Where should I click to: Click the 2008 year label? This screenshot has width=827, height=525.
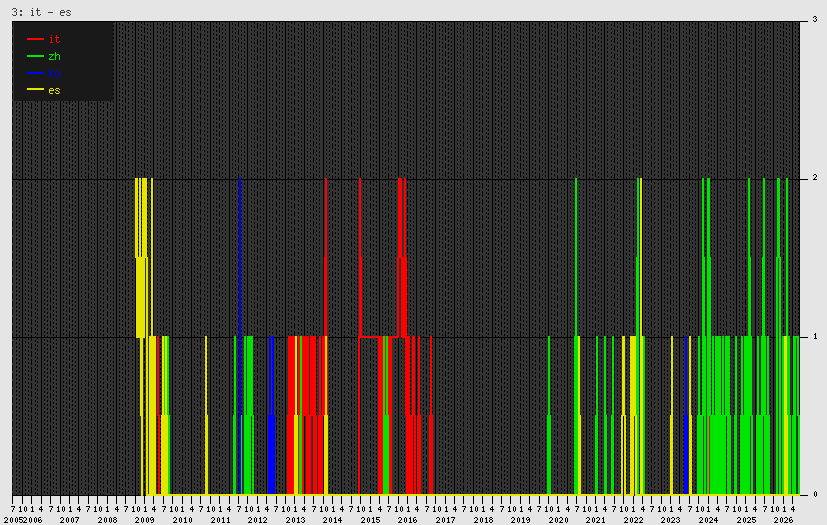point(108,520)
